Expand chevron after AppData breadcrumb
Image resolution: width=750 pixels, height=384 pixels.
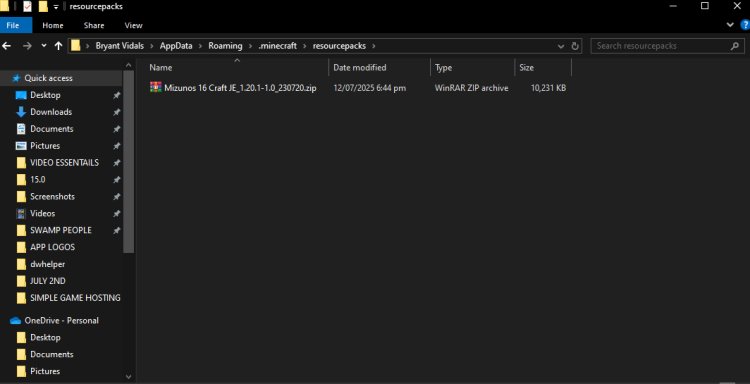pyautogui.click(x=200, y=46)
